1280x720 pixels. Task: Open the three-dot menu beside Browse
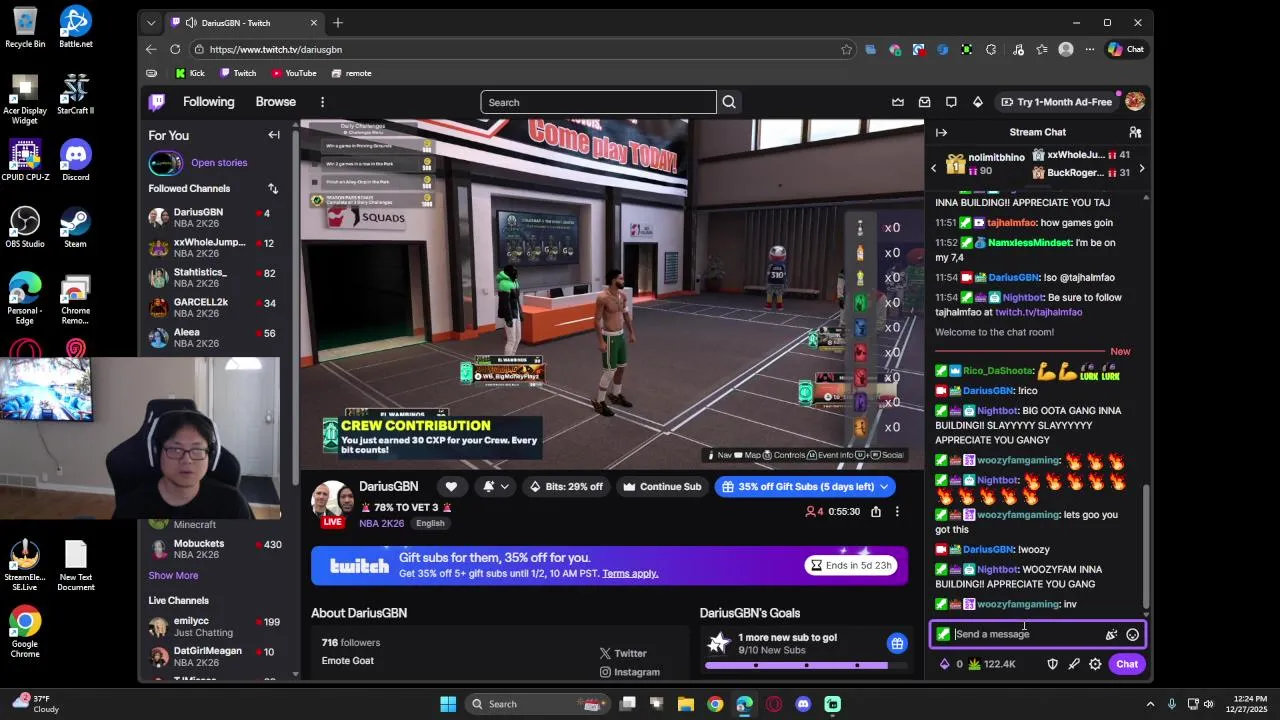click(x=322, y=102)
